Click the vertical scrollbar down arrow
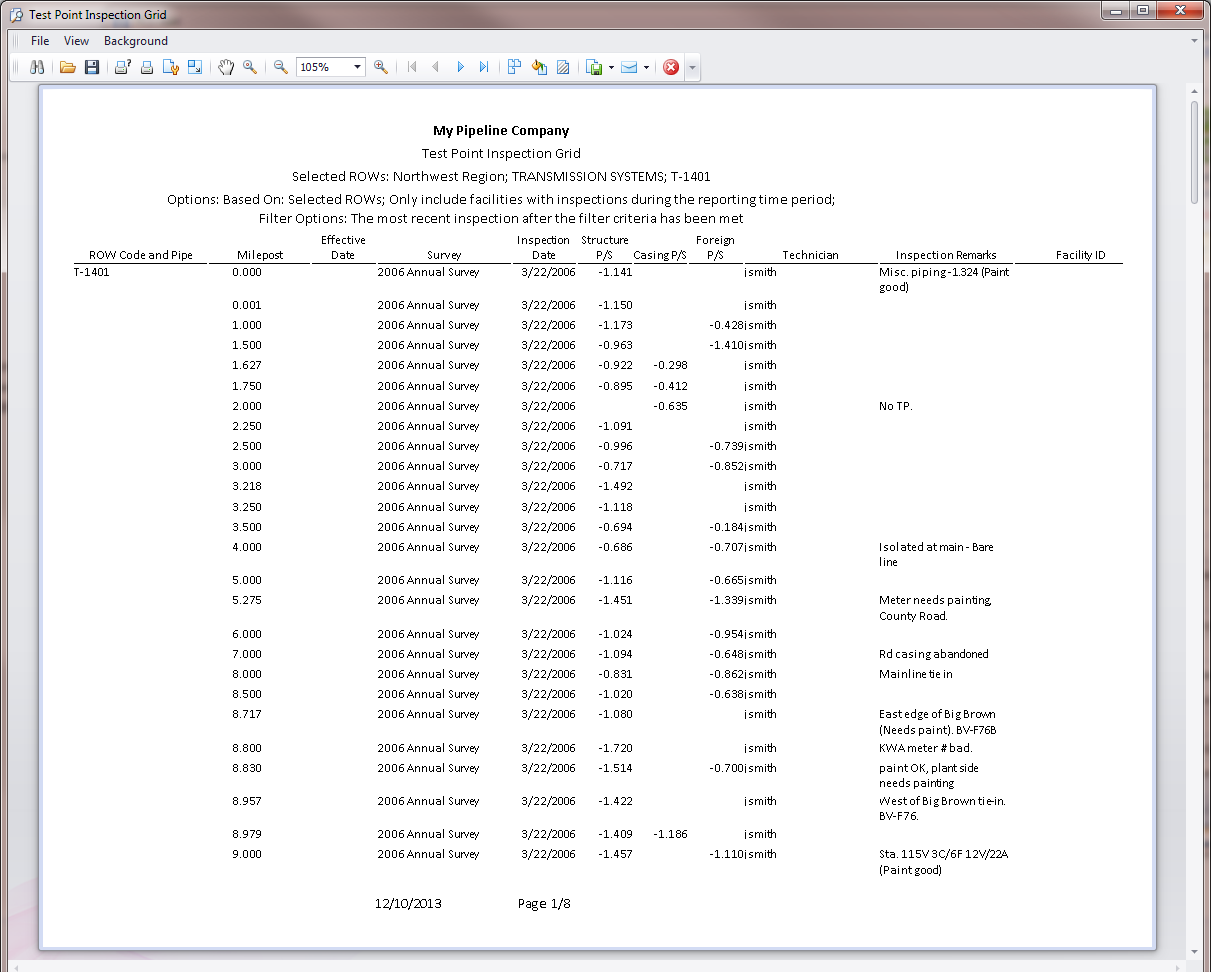Screen dimensions: 1211x972 pos(1194,950)
